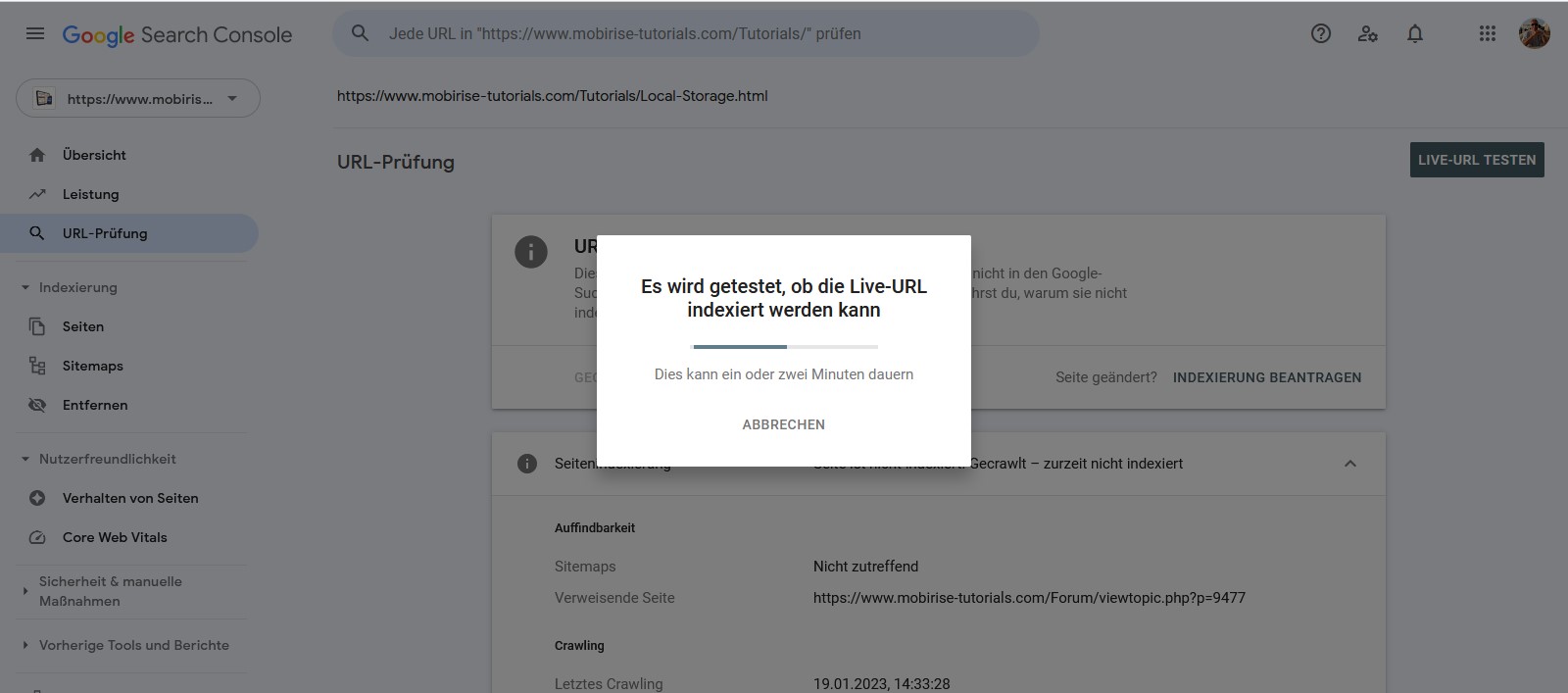Open the notifications bell
Viewport: 1568px width, 693px height.
click(1414, 33)
